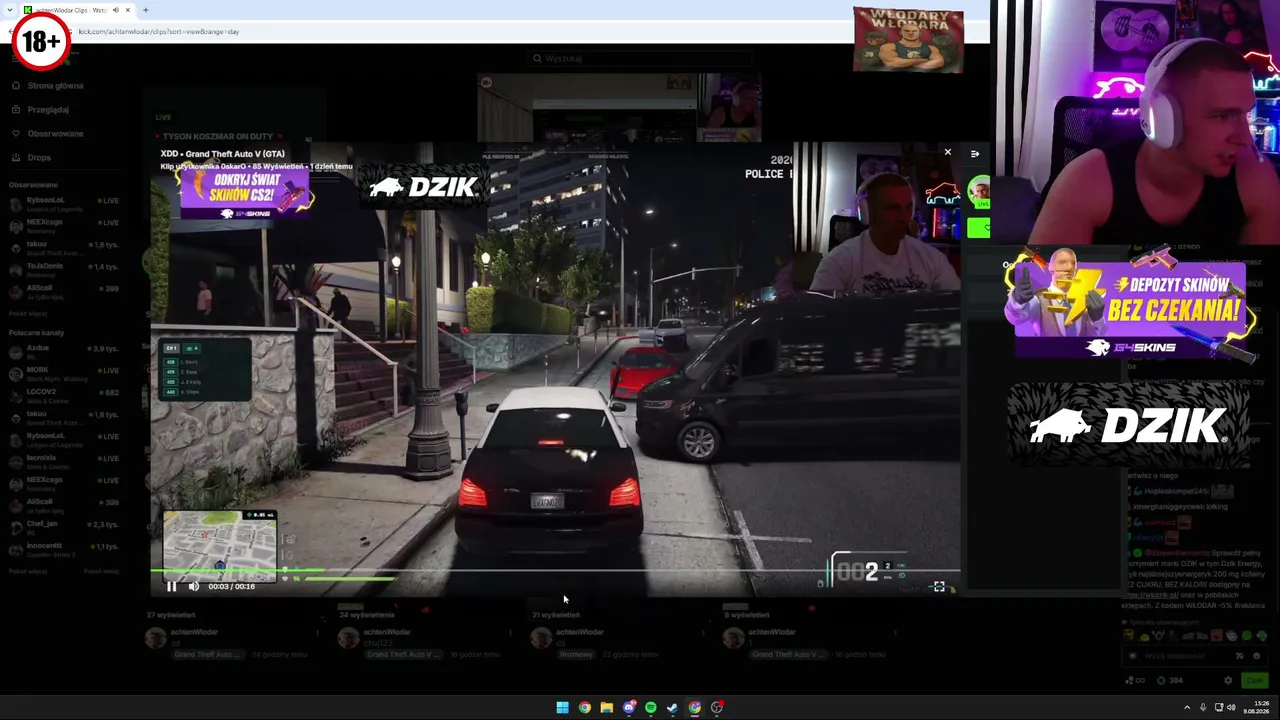Open Drops in the sidebar
The height and width of the screenshot is (720, 1280).
(x=39, y=158)
